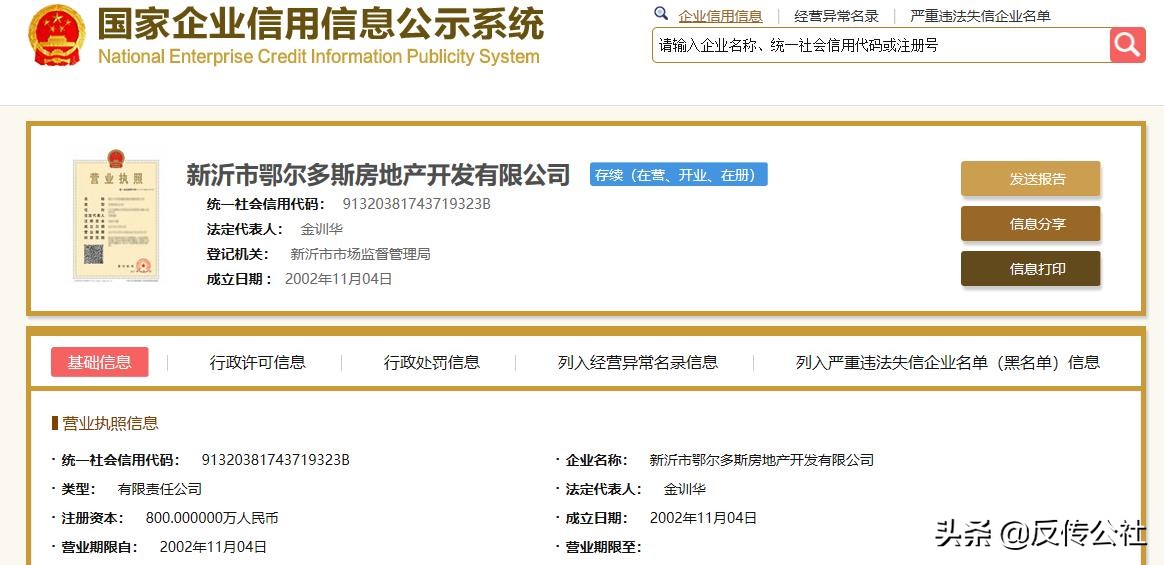This screenshot has width=1164, height=565.
Task: Switch to the 行政许可信息 tab
Action: click(258, 362)
